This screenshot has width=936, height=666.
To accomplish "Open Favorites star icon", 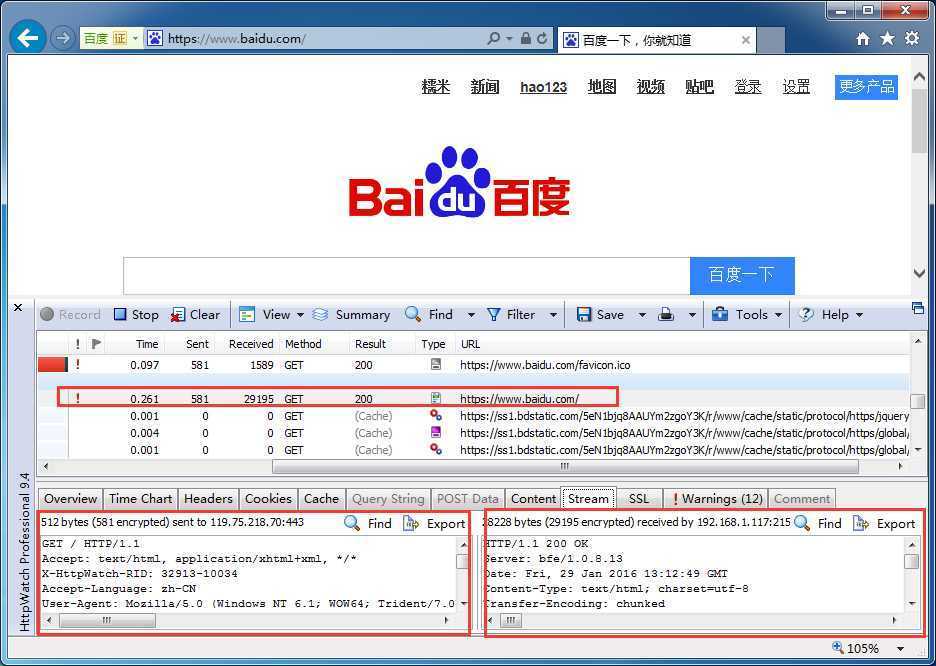I will (x=888, y=39).
